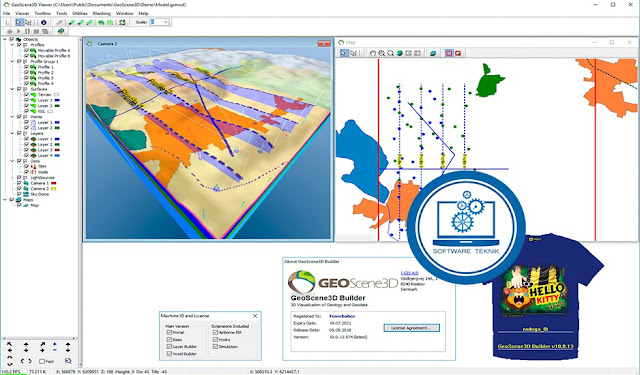Click the play animation button
This screenshot has width=640, height=375.
tap(18, 31)
